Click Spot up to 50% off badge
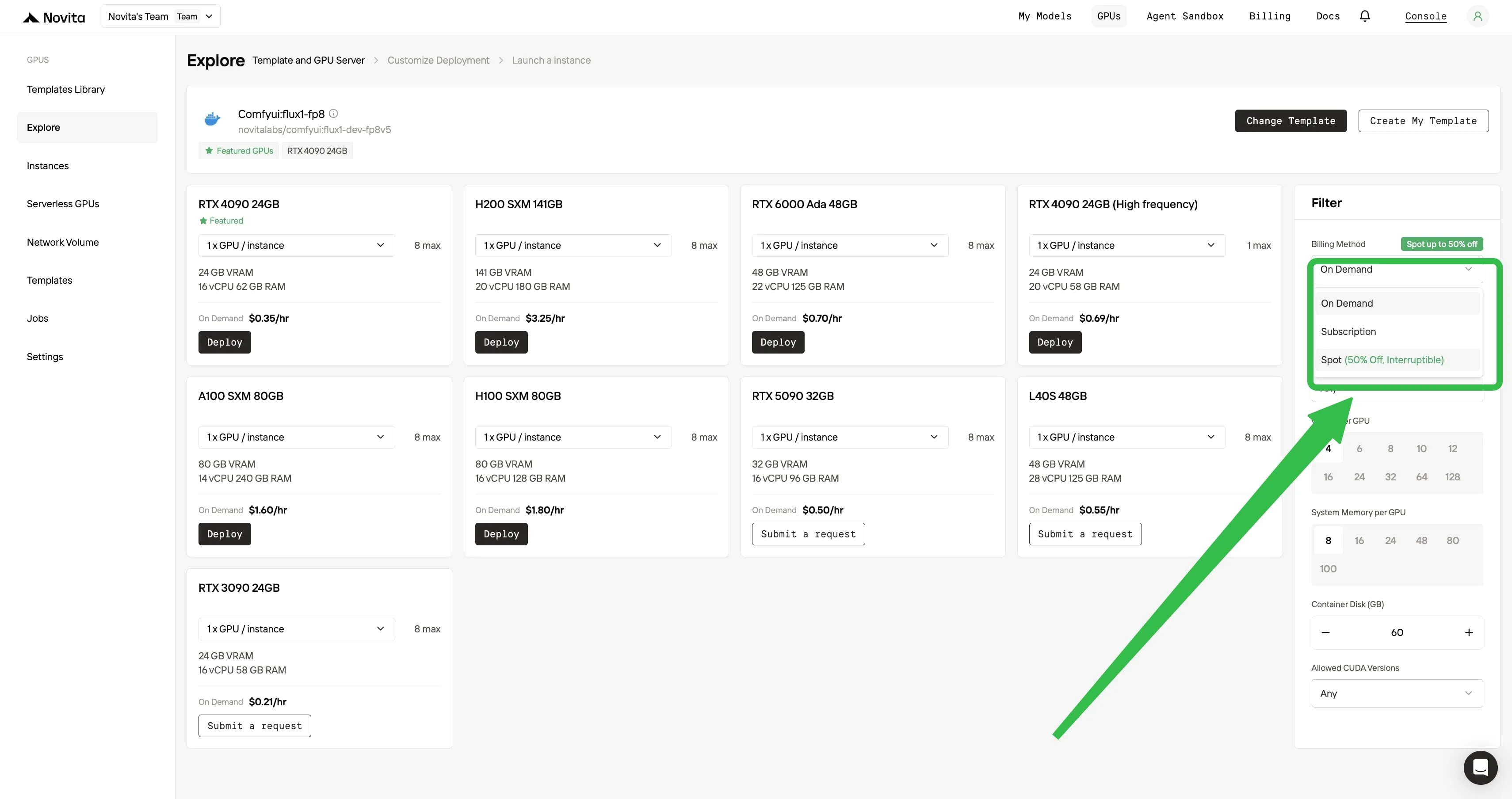This screenshot has height=799, width=1512. (x=1442, y=244)
